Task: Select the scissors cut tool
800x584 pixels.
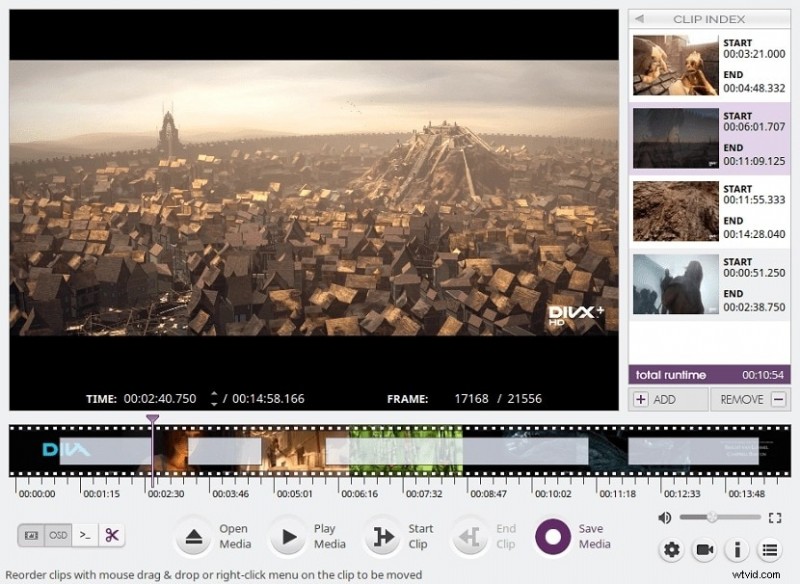Action: click(111, 536)
